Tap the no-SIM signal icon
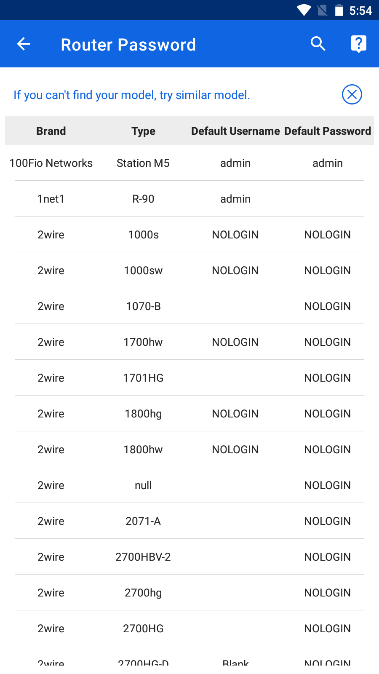The height and width of the screenshot is (674, 379). click(x=322, y=10)
